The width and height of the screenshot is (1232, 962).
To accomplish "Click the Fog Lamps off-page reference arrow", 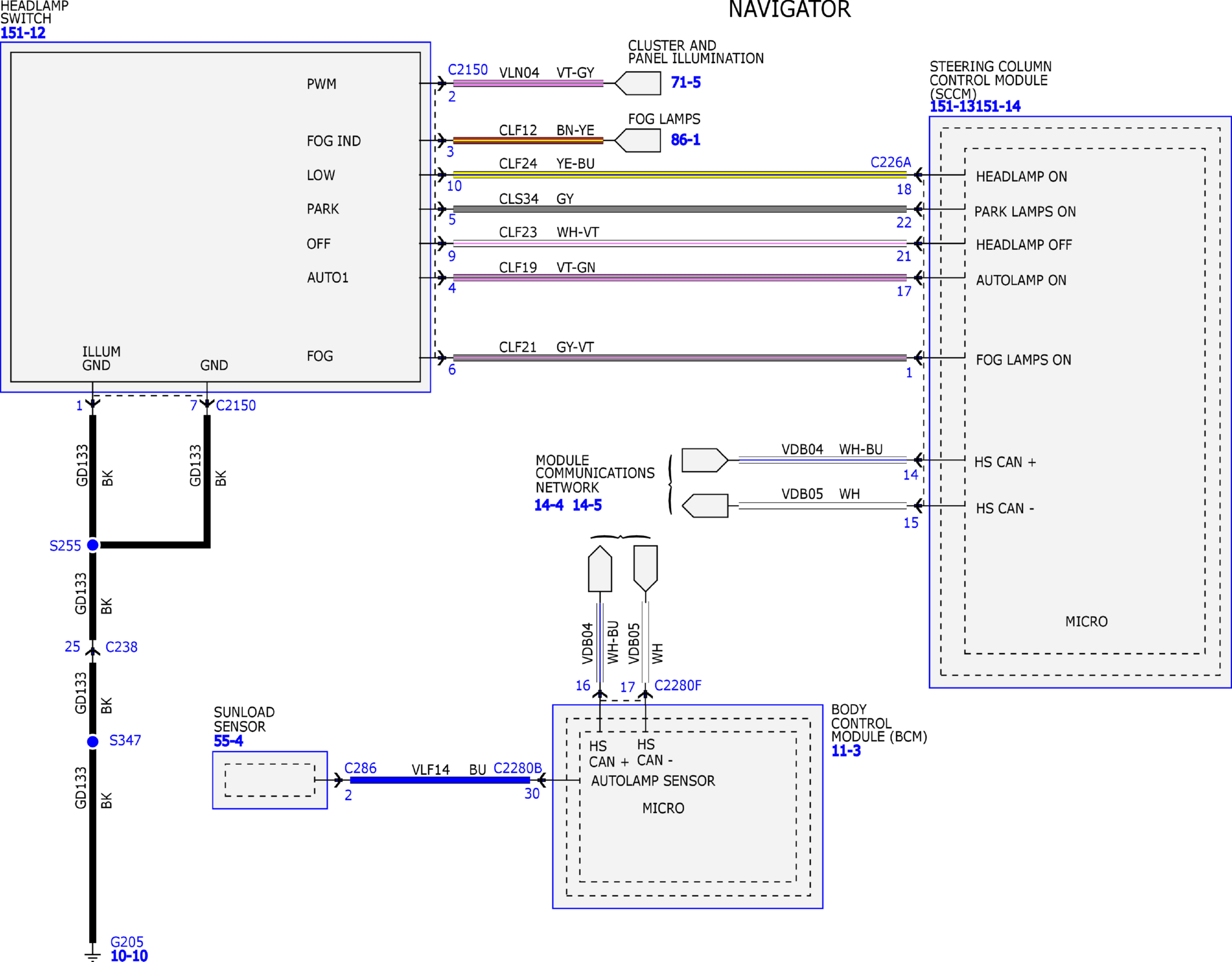I will tap(637, 141).
